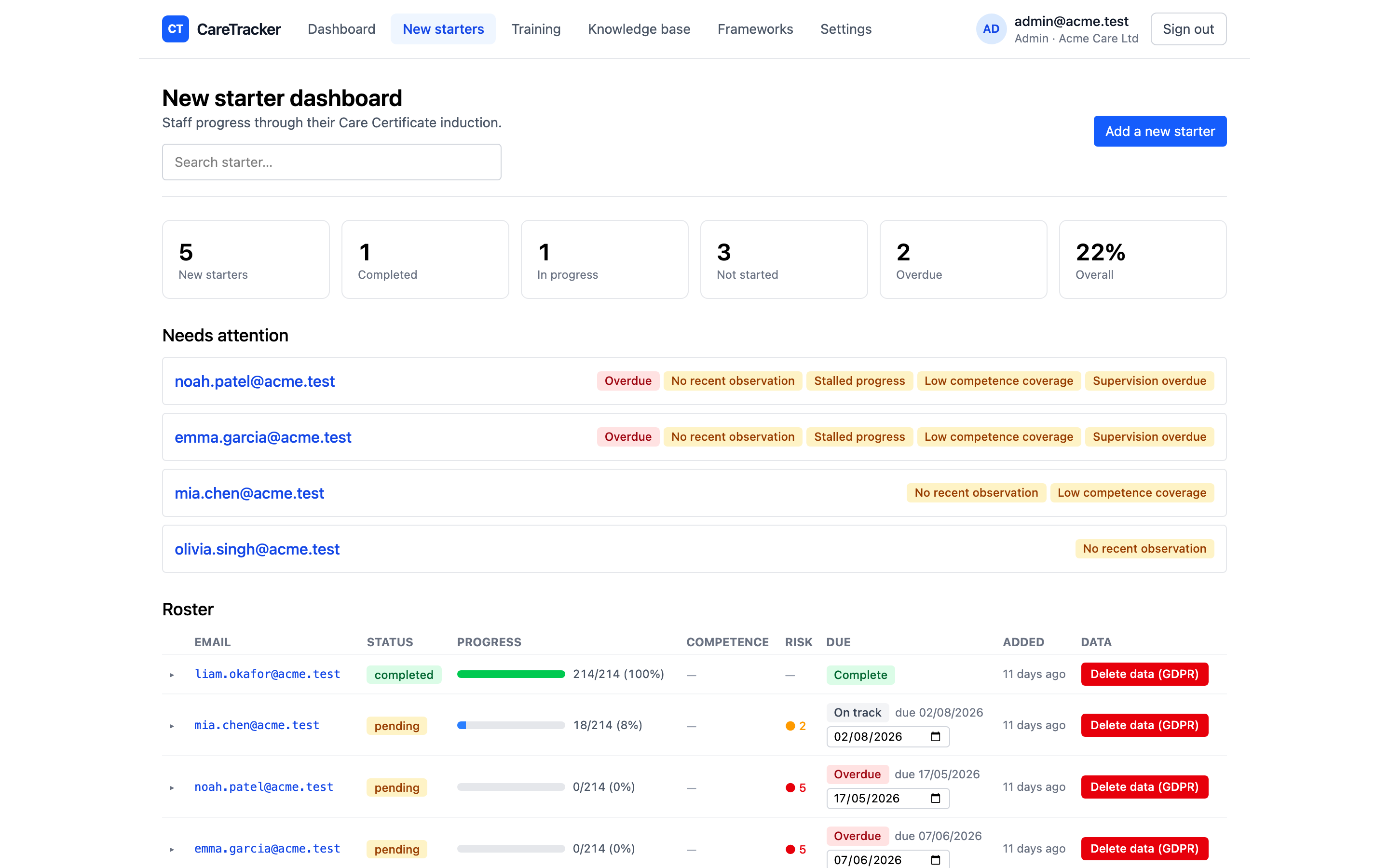
Task: Edit noah.patel due date field 17/05/2026
Action: (x=887, y=798)
